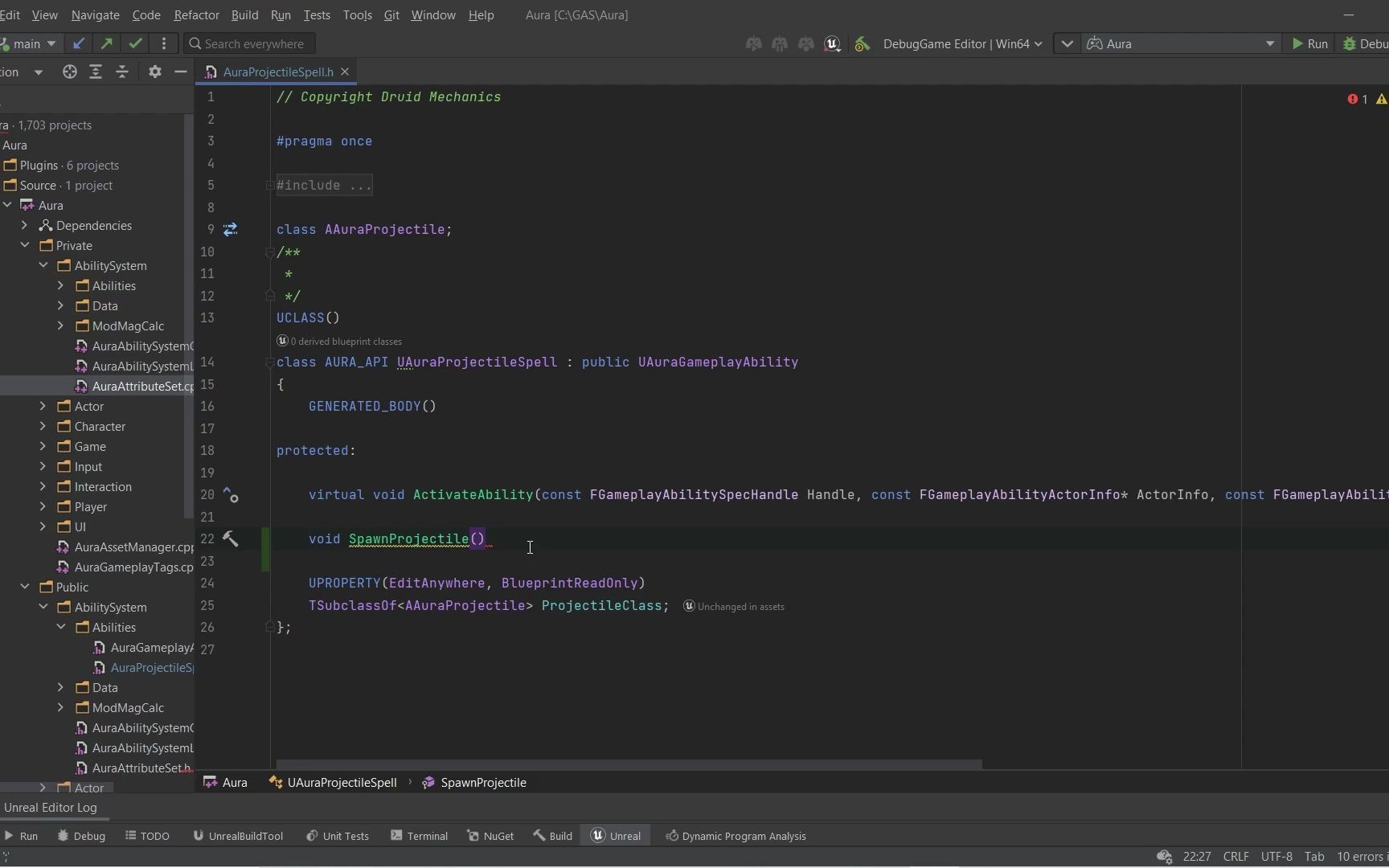
Task: Click the red error indicator in editor
Action: tap(1358, 99)
